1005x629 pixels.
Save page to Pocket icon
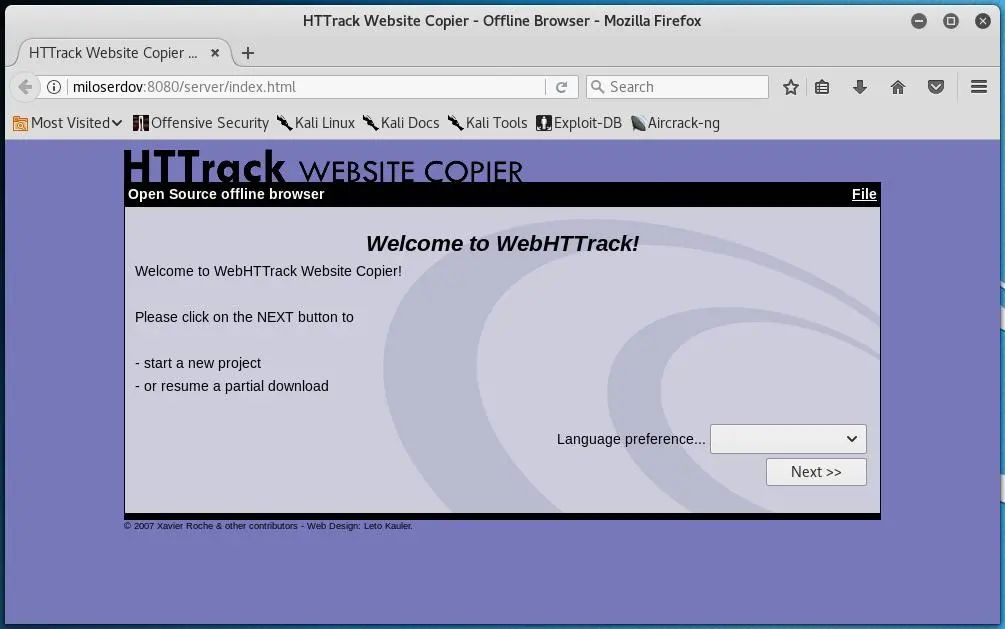[x=936, y=87]
